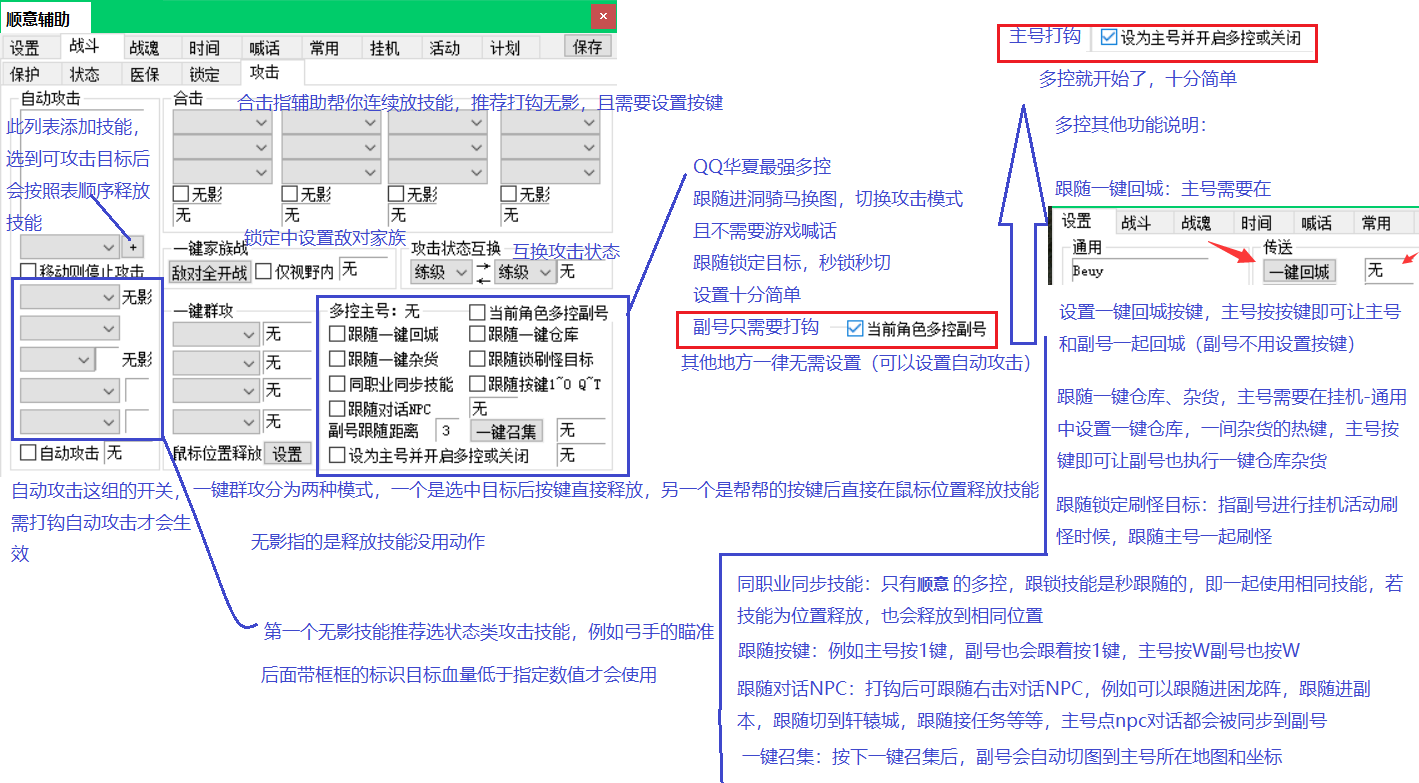Open skill dropdown beside the + button
Viewport: 1419px width, 783px height.
click(x=70, y=246)
